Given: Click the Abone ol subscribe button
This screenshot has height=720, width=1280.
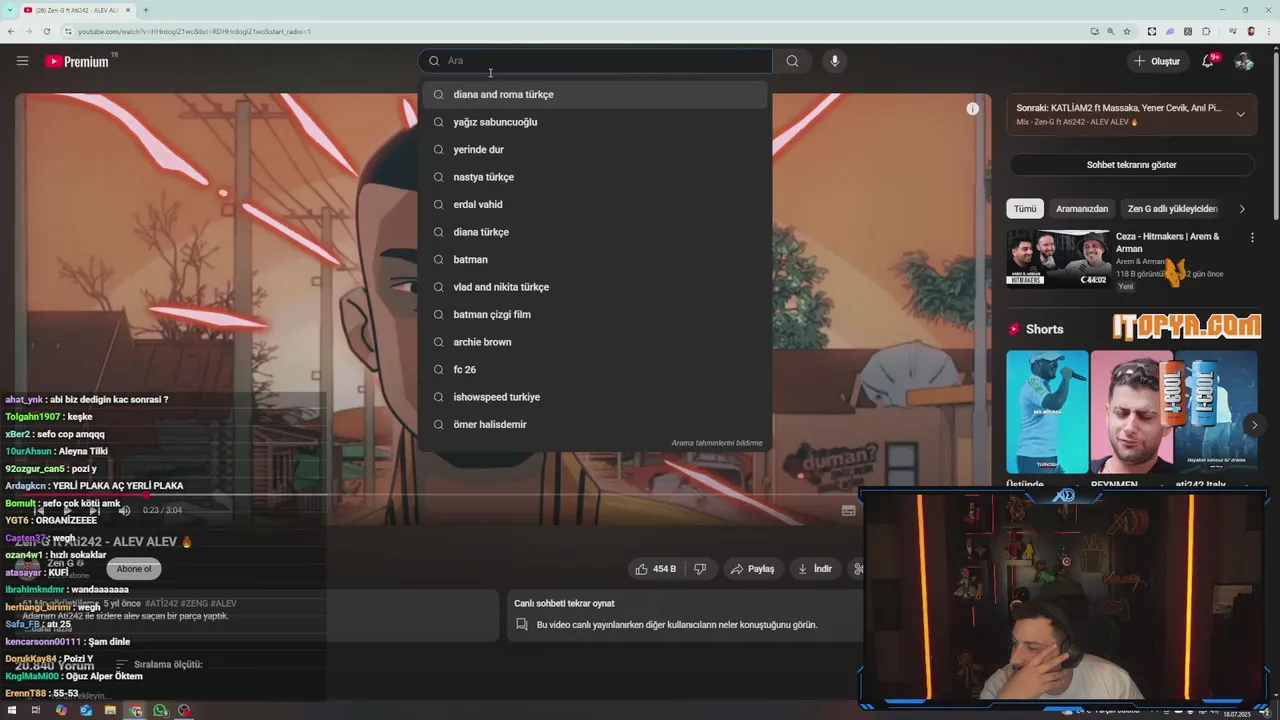Looking at the screenshot, I should coord(134,569).
